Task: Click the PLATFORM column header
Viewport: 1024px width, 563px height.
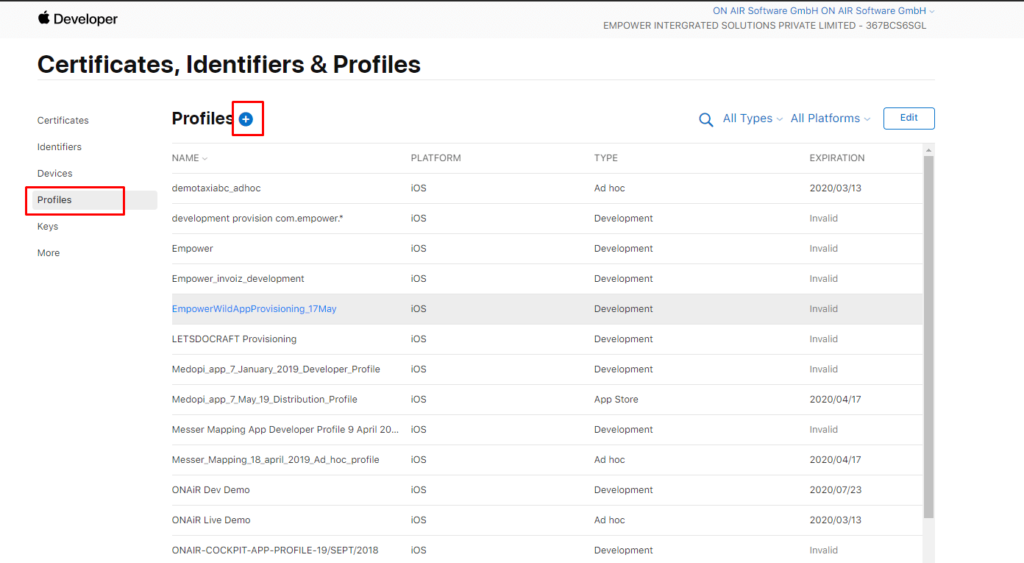Action: [436, 158]
